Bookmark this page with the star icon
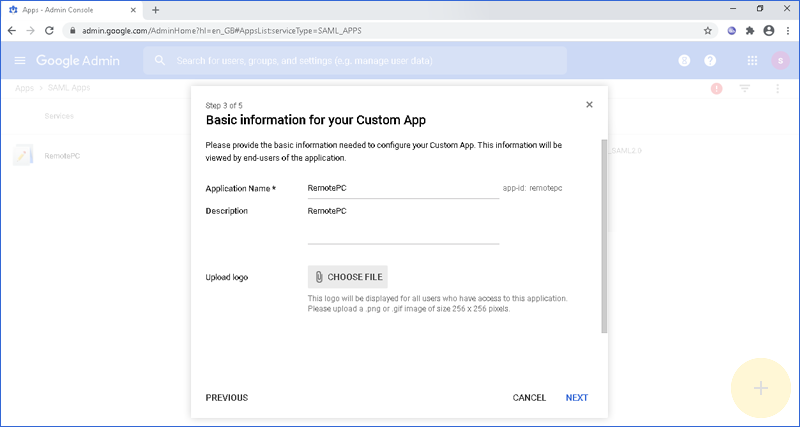Viewport: 800px width, 427px height. (708, 30)
